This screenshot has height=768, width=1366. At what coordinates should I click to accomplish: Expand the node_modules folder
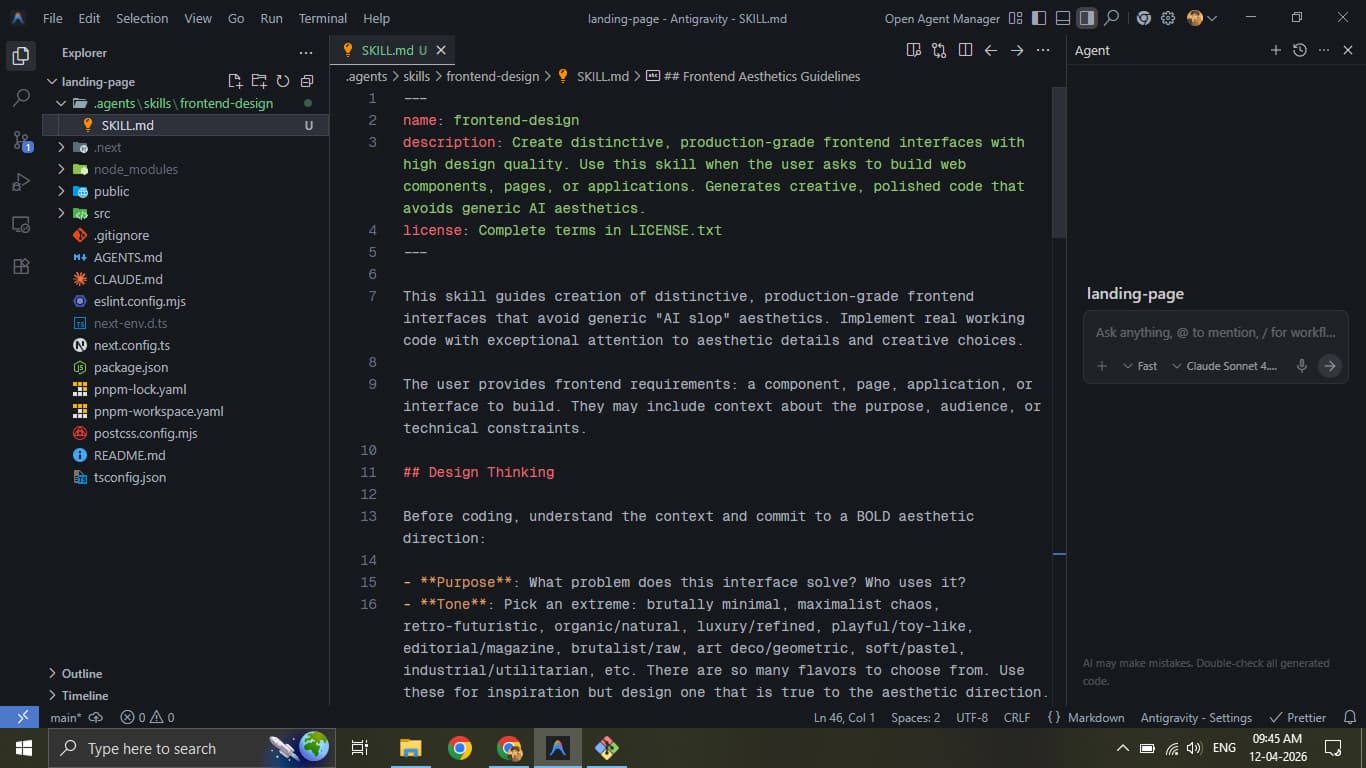[135, 169]
